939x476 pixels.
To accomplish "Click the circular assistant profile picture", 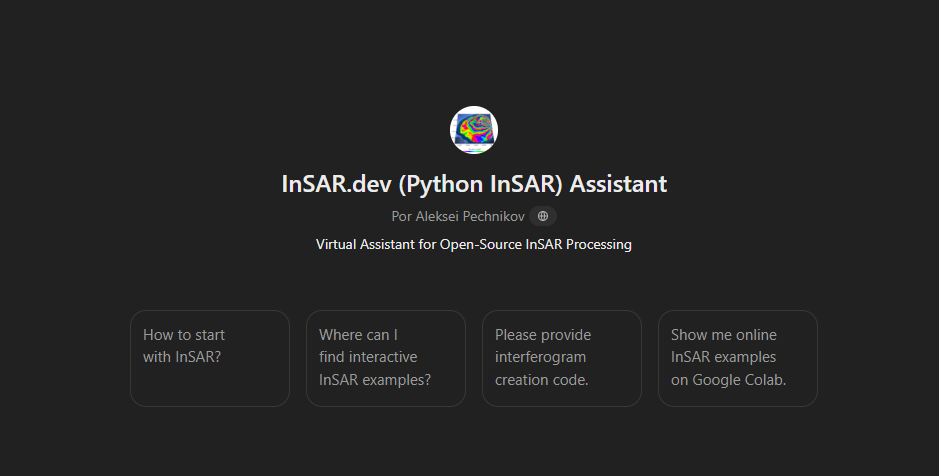I will pos(473,130).
